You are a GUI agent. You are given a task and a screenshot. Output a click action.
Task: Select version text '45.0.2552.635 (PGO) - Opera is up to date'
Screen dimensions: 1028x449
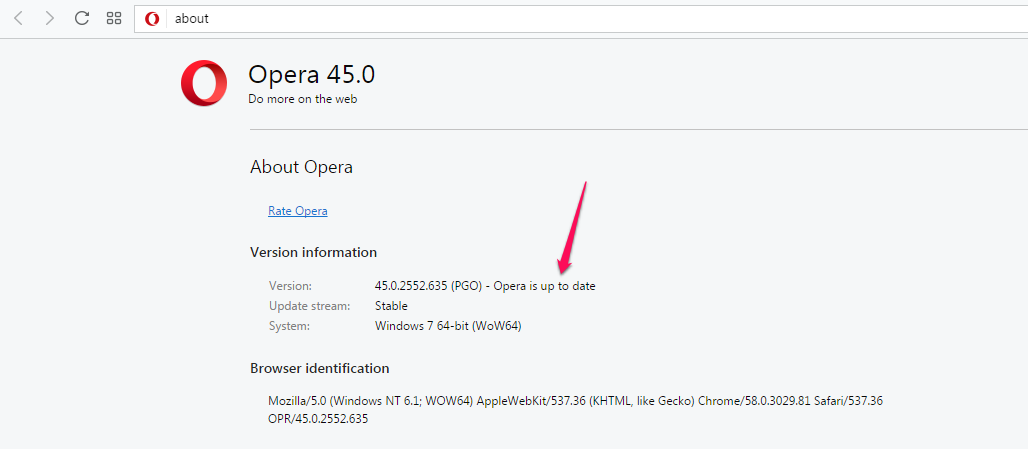click(x=485, y=286)
